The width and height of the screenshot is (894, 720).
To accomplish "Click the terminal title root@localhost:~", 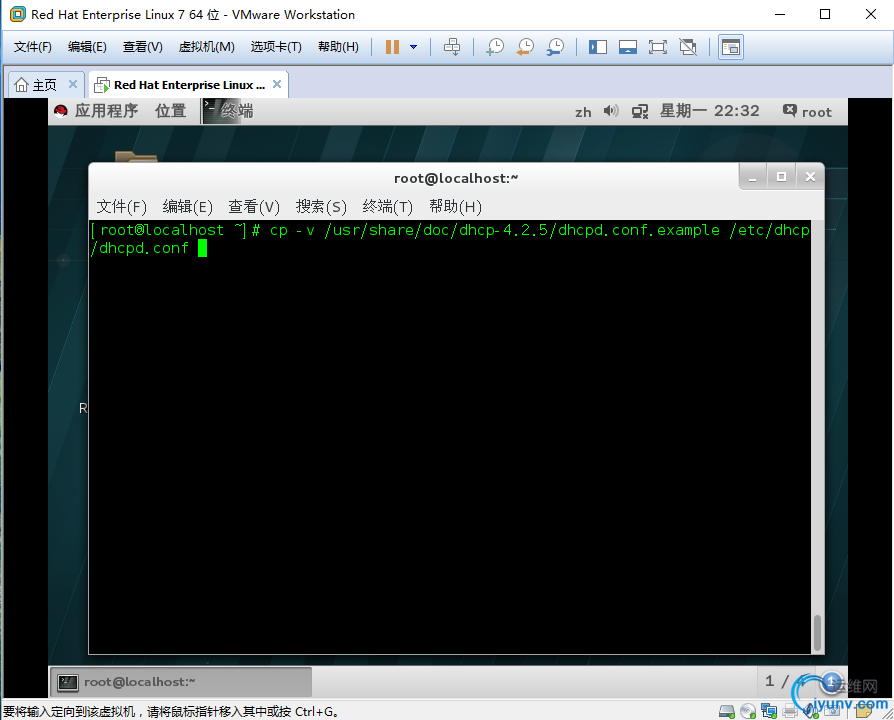I will (456, 178).
